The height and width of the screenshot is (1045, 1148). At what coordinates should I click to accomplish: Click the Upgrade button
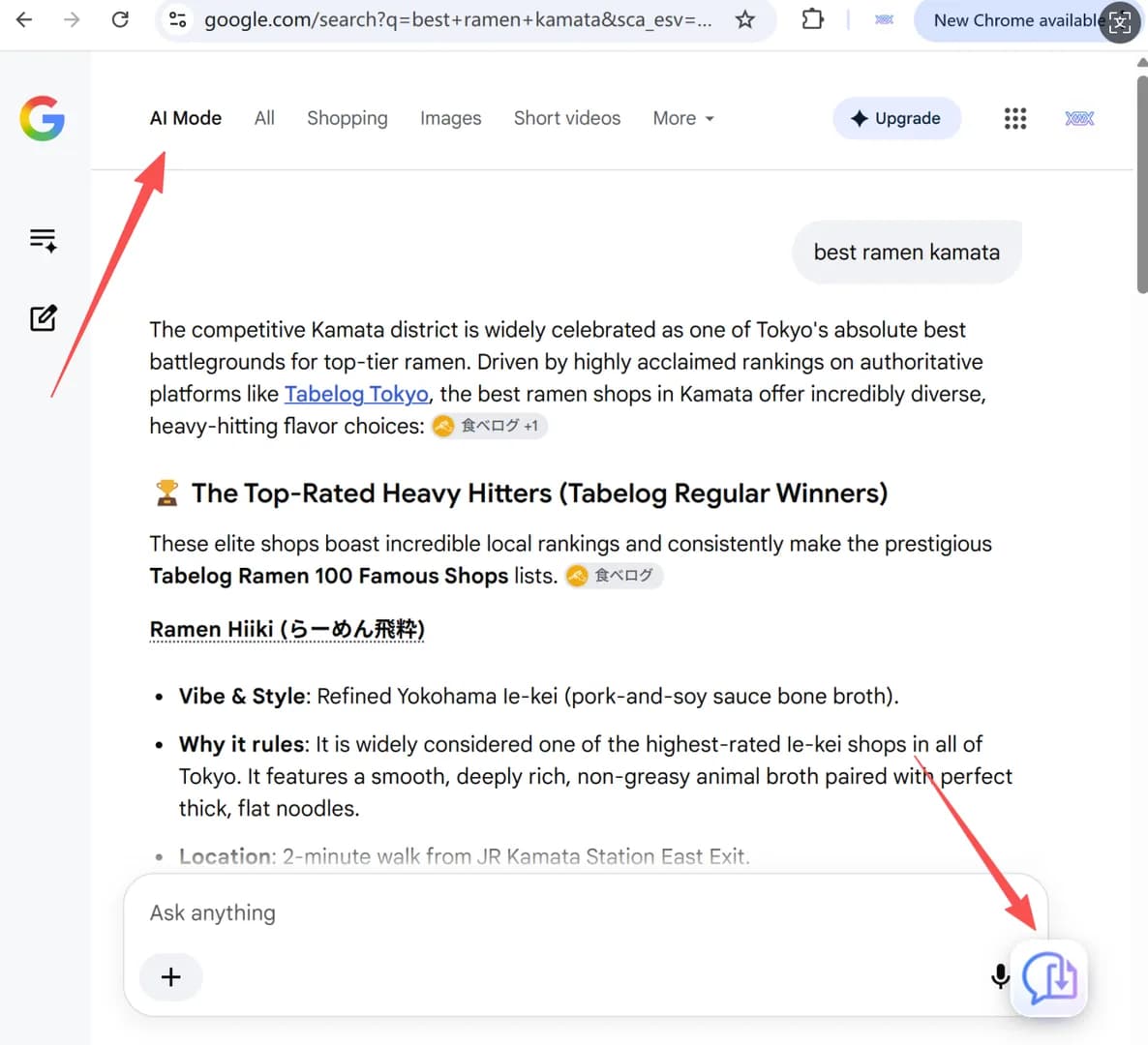coord(896,119)
